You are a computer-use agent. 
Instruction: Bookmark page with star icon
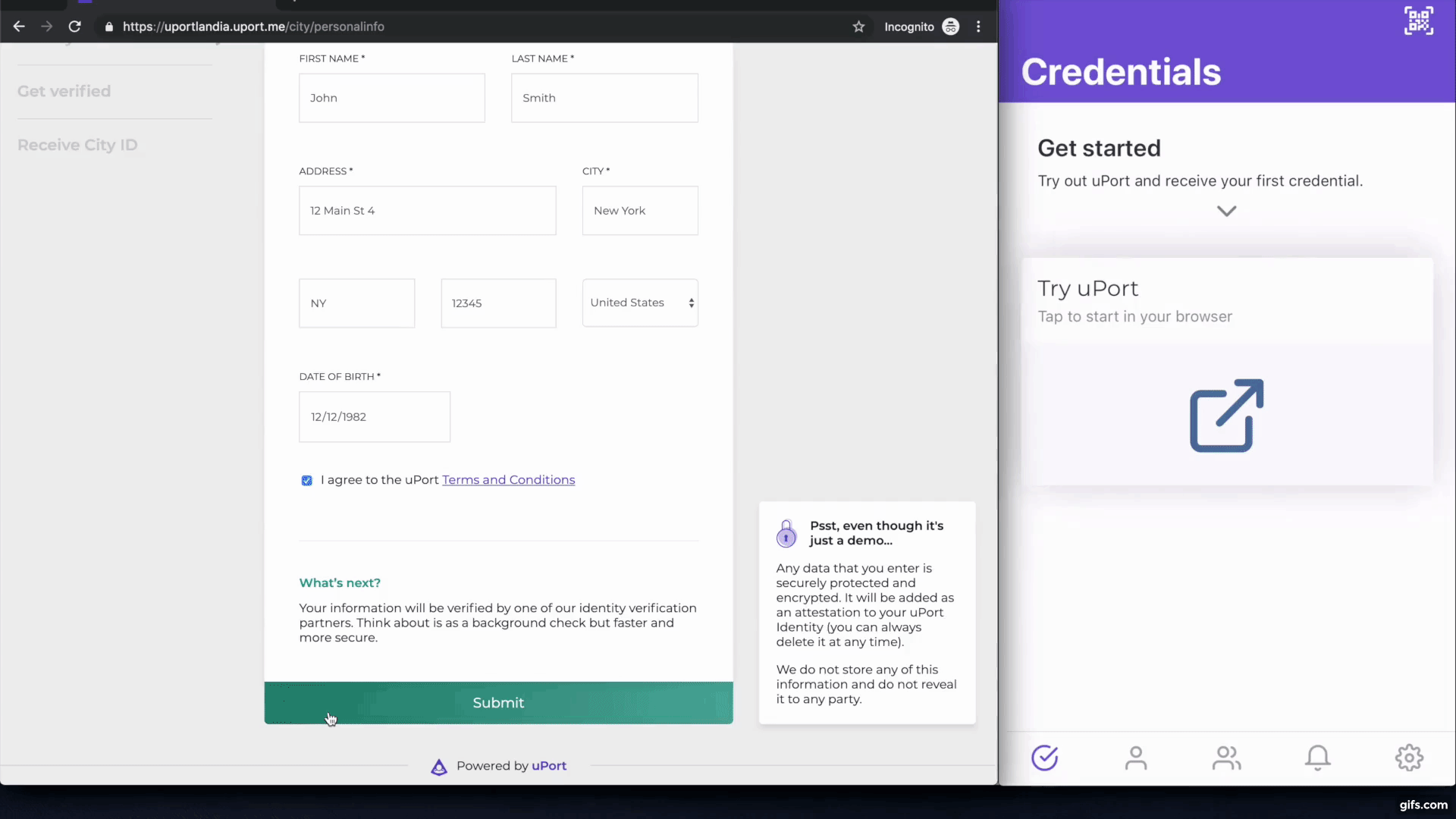pyautogui.click(x=858, y=27)
